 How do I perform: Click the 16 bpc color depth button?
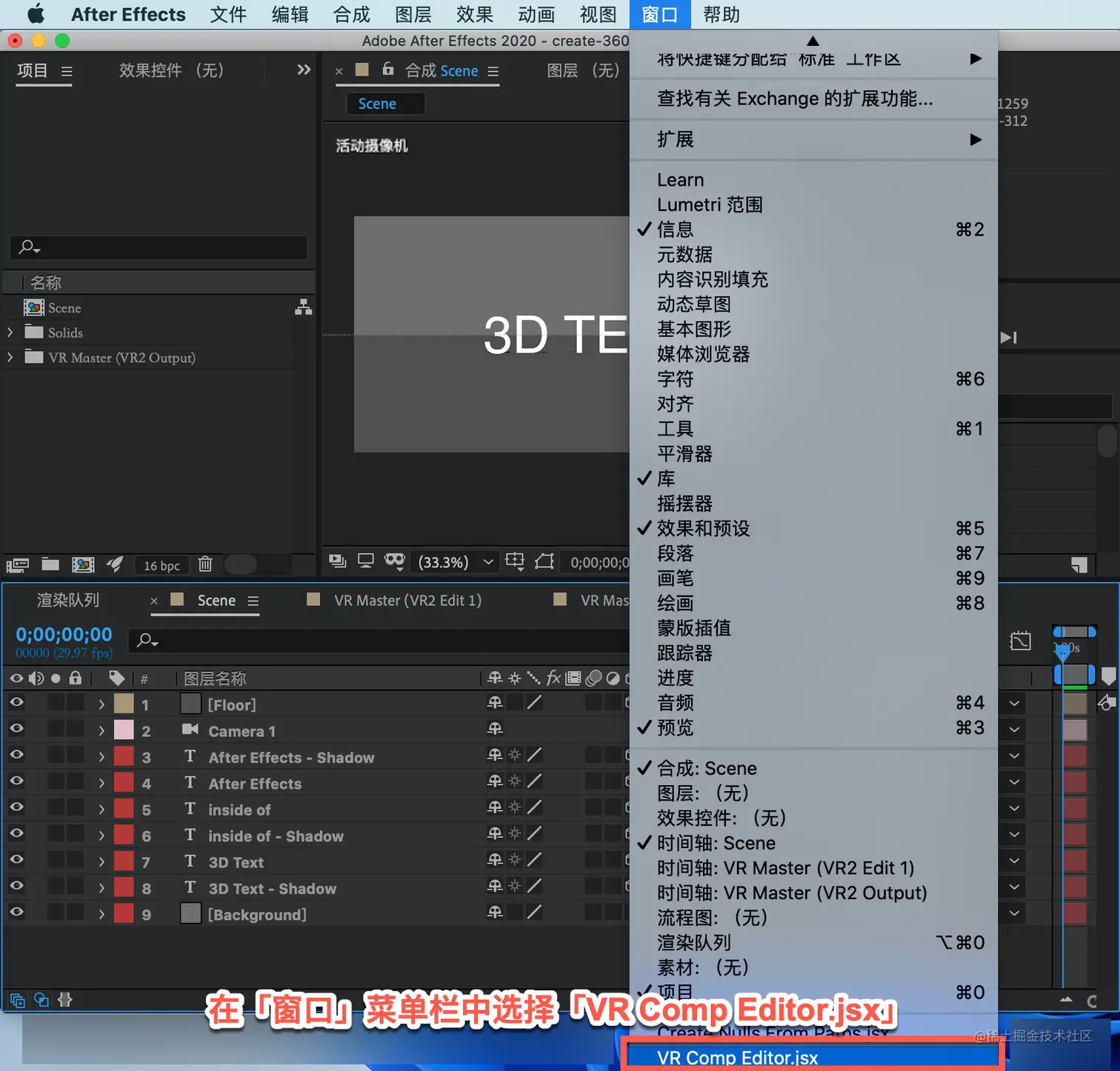tap(161, 565)
